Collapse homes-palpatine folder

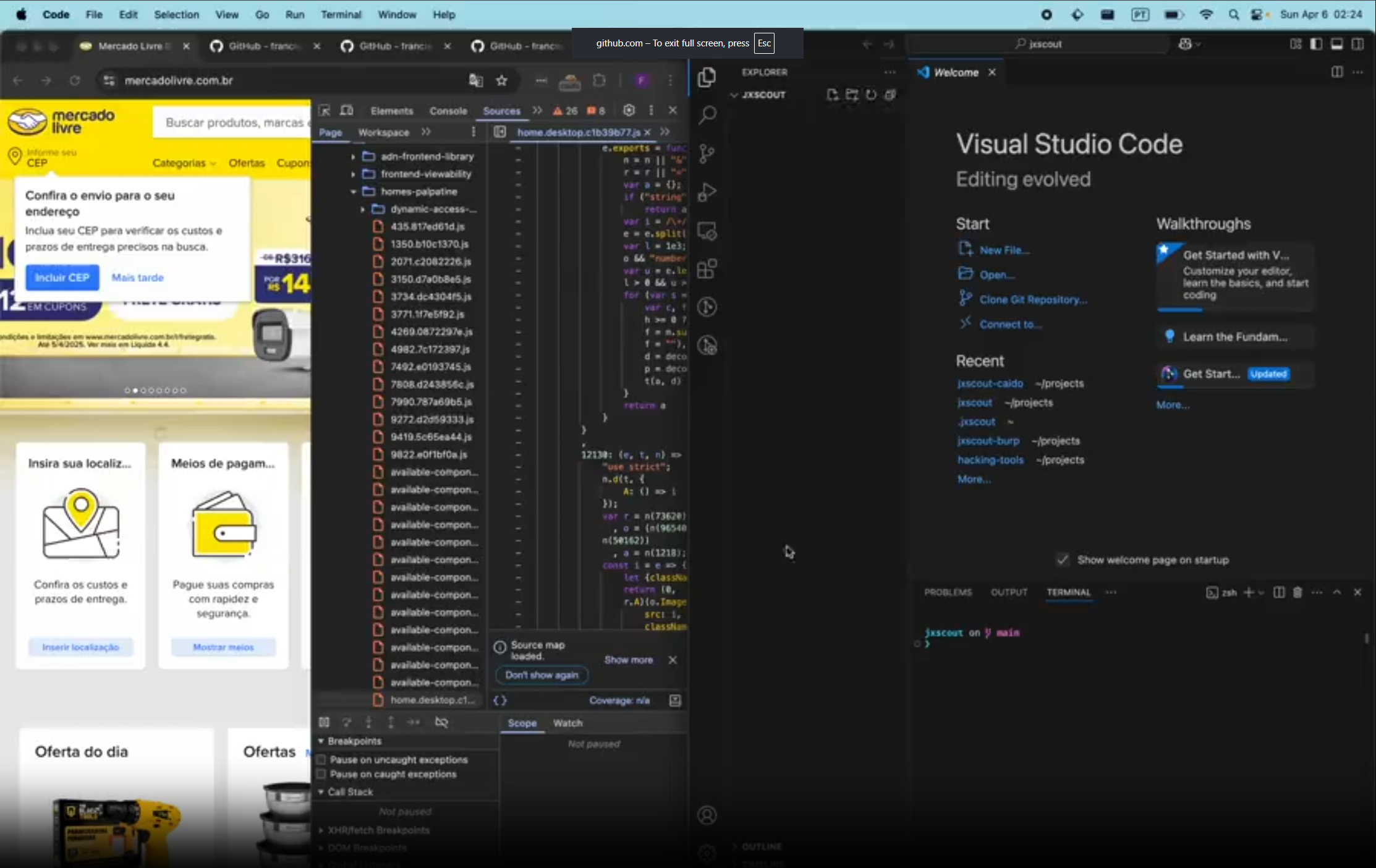pos(353,192)
